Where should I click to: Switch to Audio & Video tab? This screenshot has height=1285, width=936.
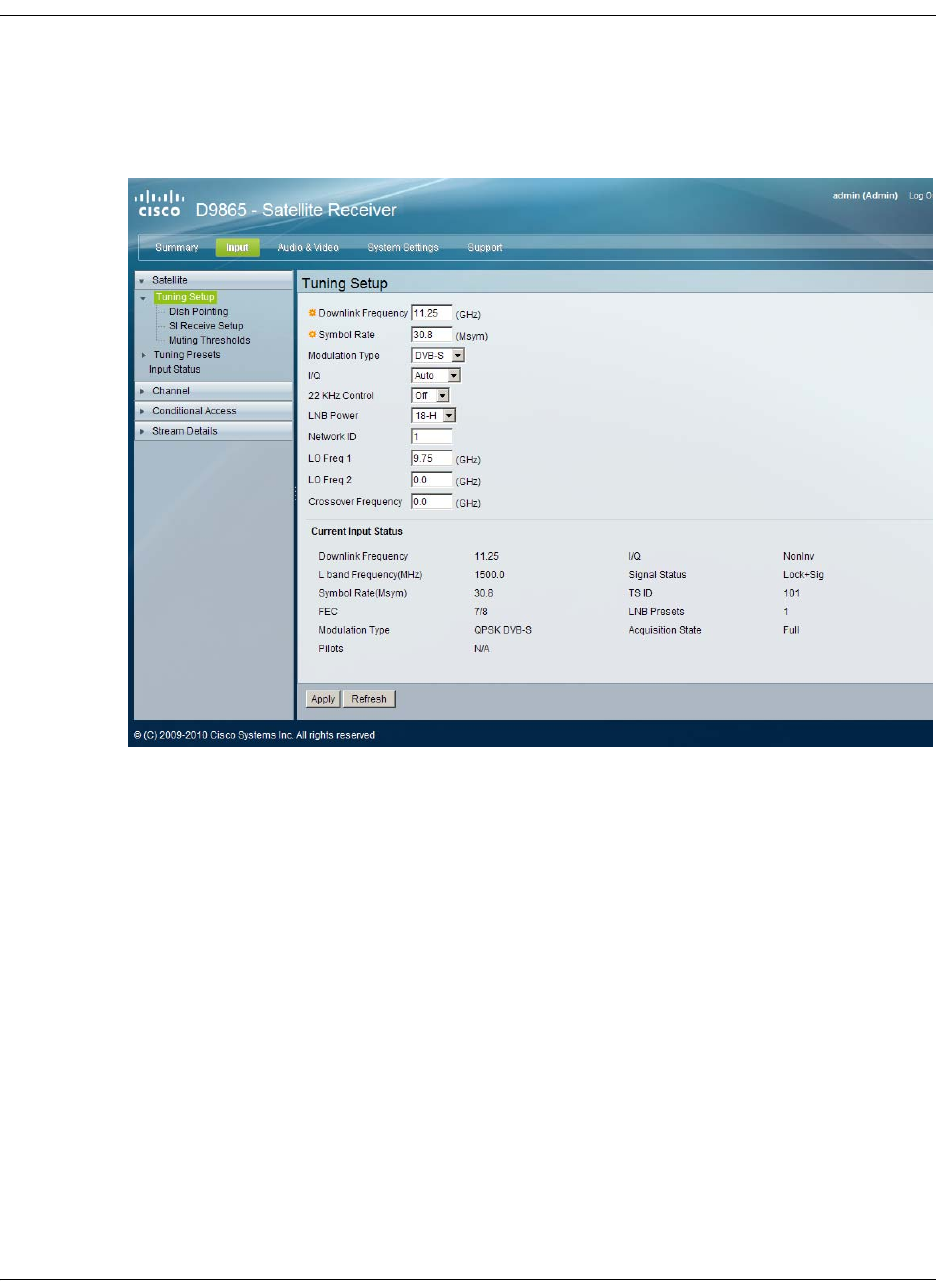pyautogui.click(x=308, y=247)
